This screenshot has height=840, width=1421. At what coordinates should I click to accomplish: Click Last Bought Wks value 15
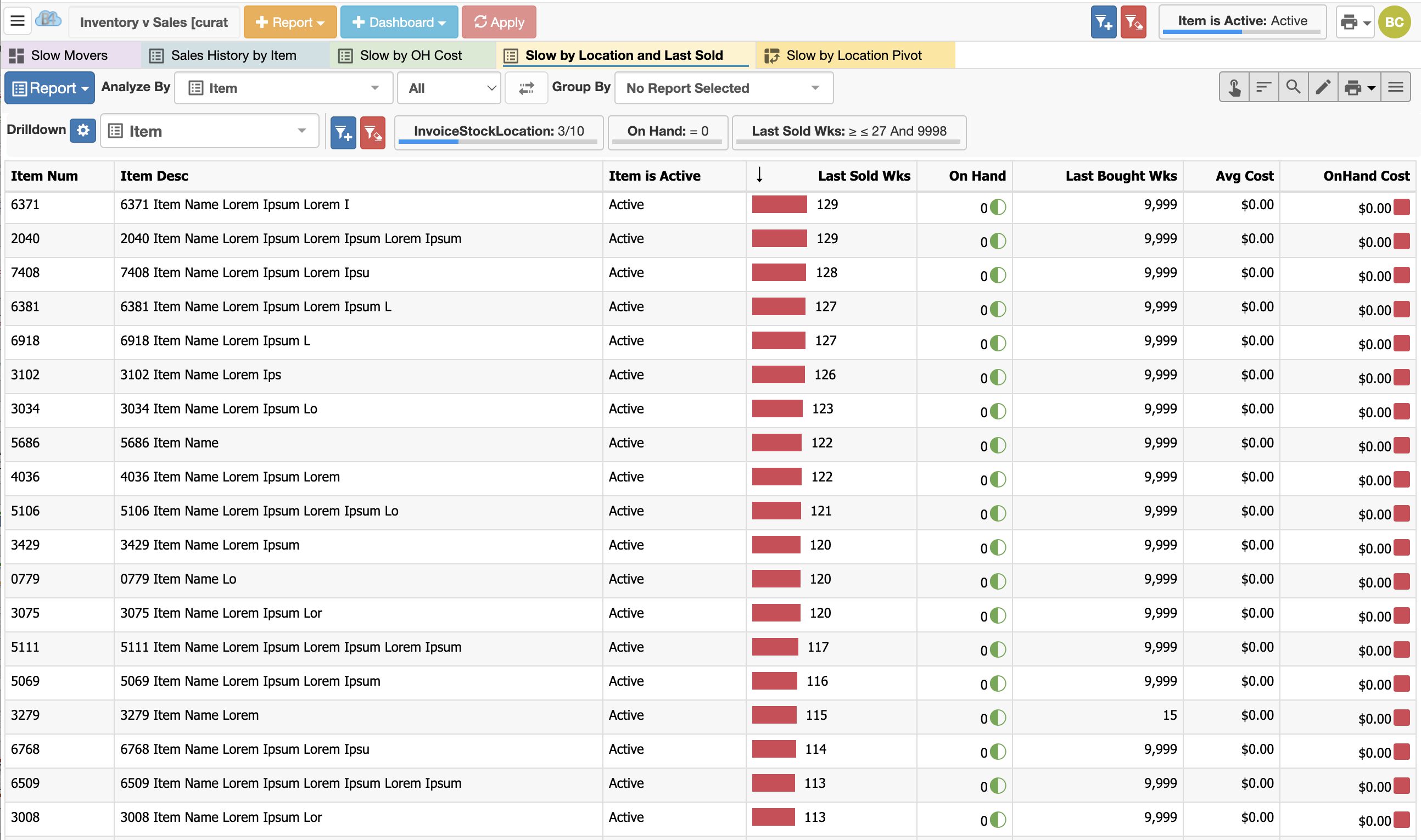(1170, 715)
